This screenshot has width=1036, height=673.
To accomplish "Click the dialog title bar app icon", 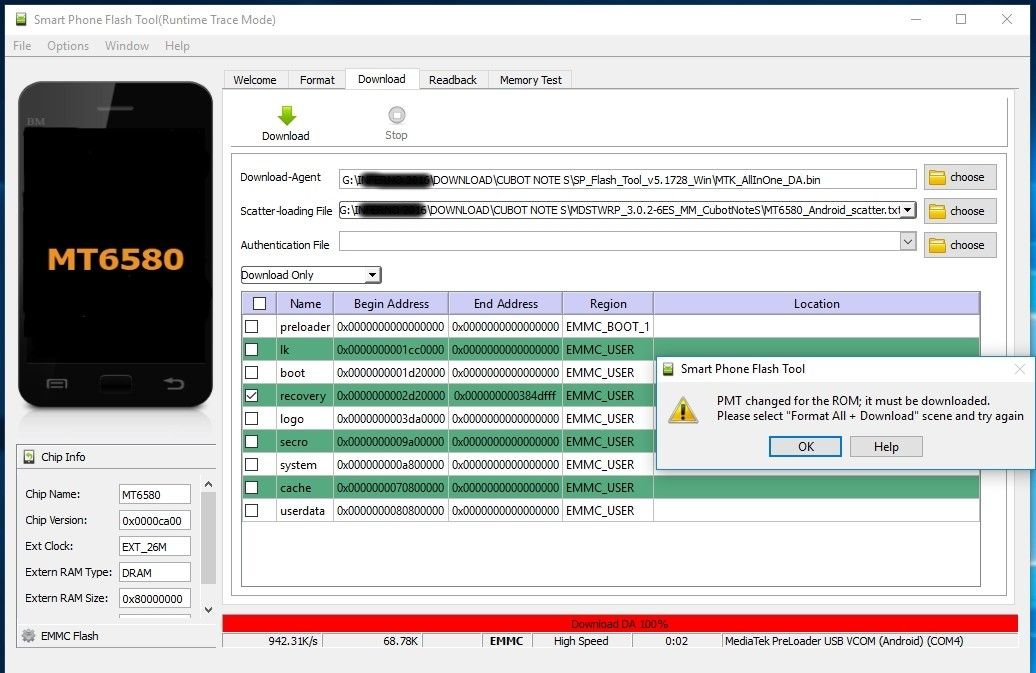I will click(669, 369).
